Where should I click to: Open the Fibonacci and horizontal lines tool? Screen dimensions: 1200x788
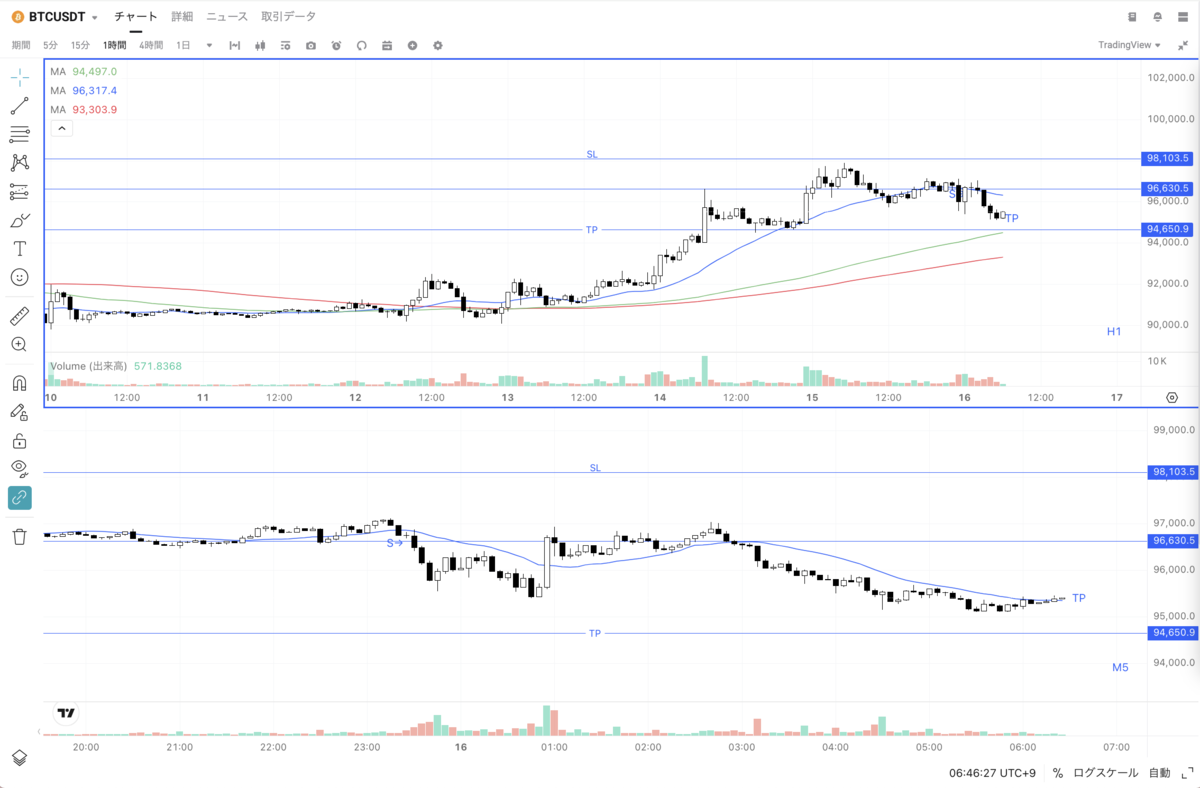(x=20, y=134)
